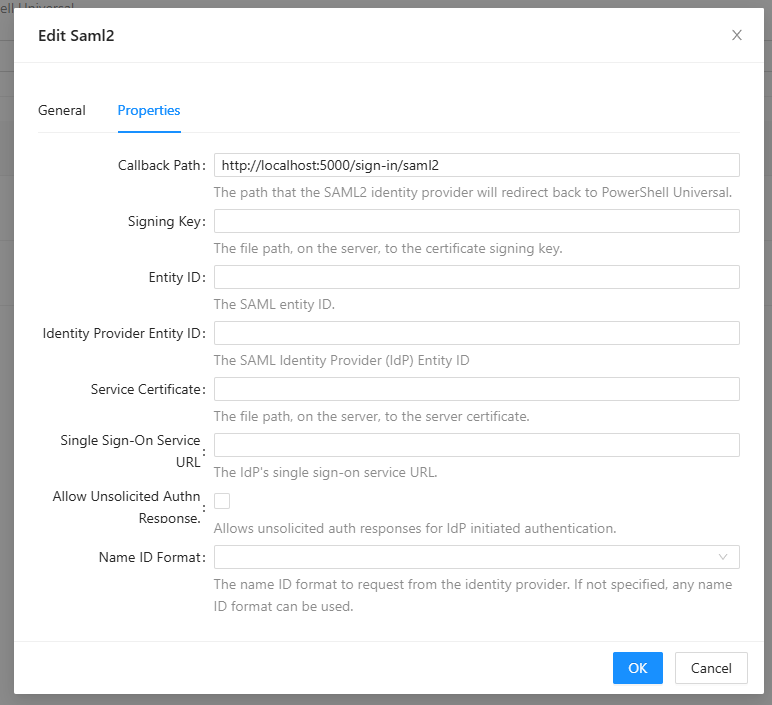Focus the Single Sign-On Service URL field
Screen dimensions: 772x705
pyautogui.click(x=476, y=445)
